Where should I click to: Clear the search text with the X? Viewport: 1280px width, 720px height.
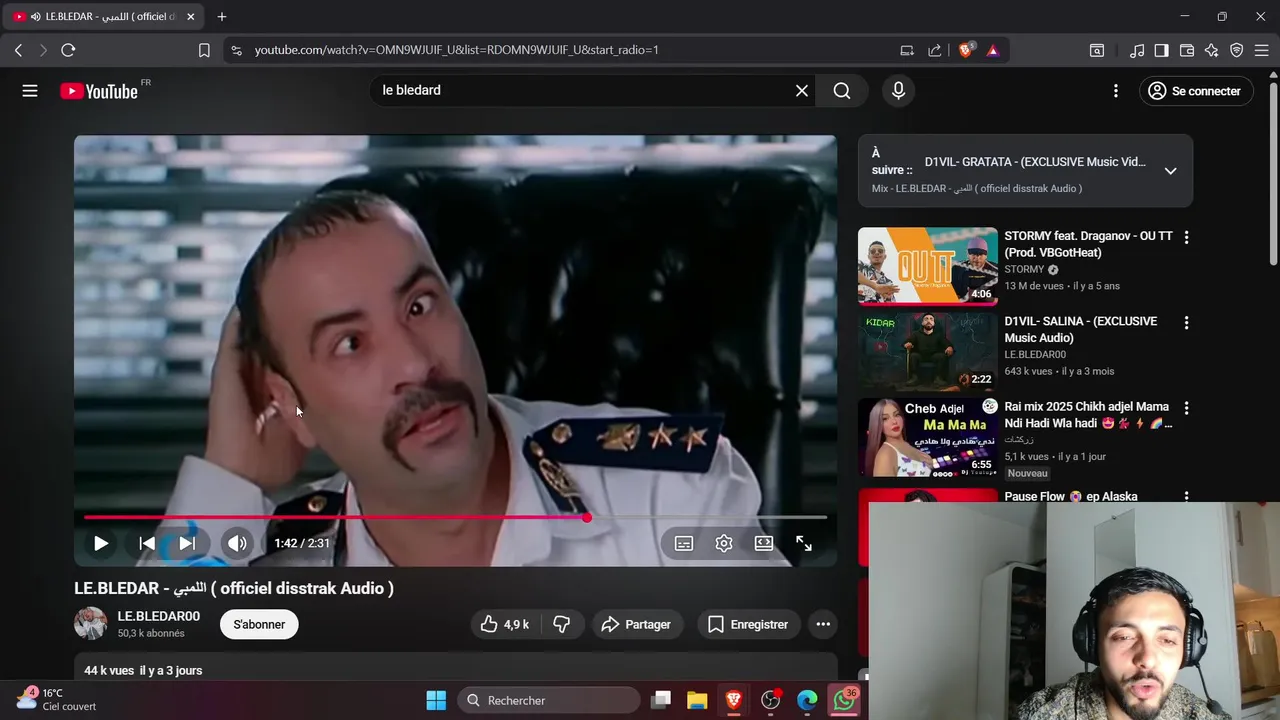coord(802,91)
